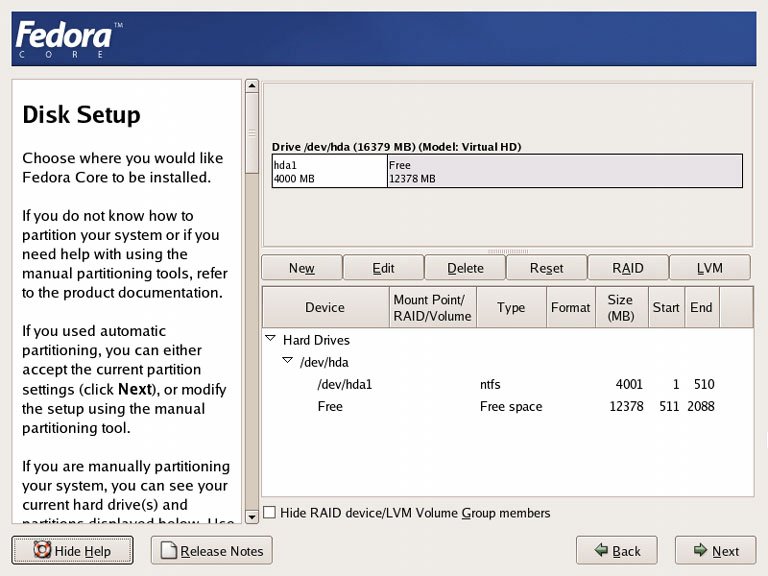This screenshot has width=768, height=576.
Task: Click the help panel scrollbar up arrow
Action: (252, 86)
